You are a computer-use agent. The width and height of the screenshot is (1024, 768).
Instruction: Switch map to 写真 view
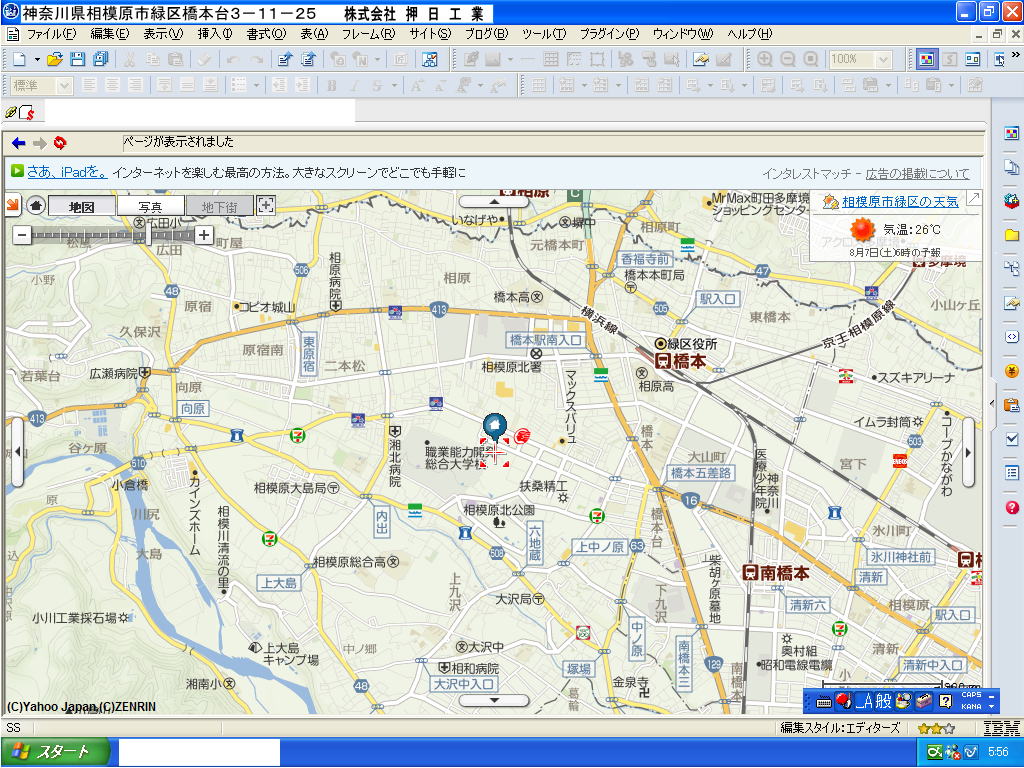[151, 206]
